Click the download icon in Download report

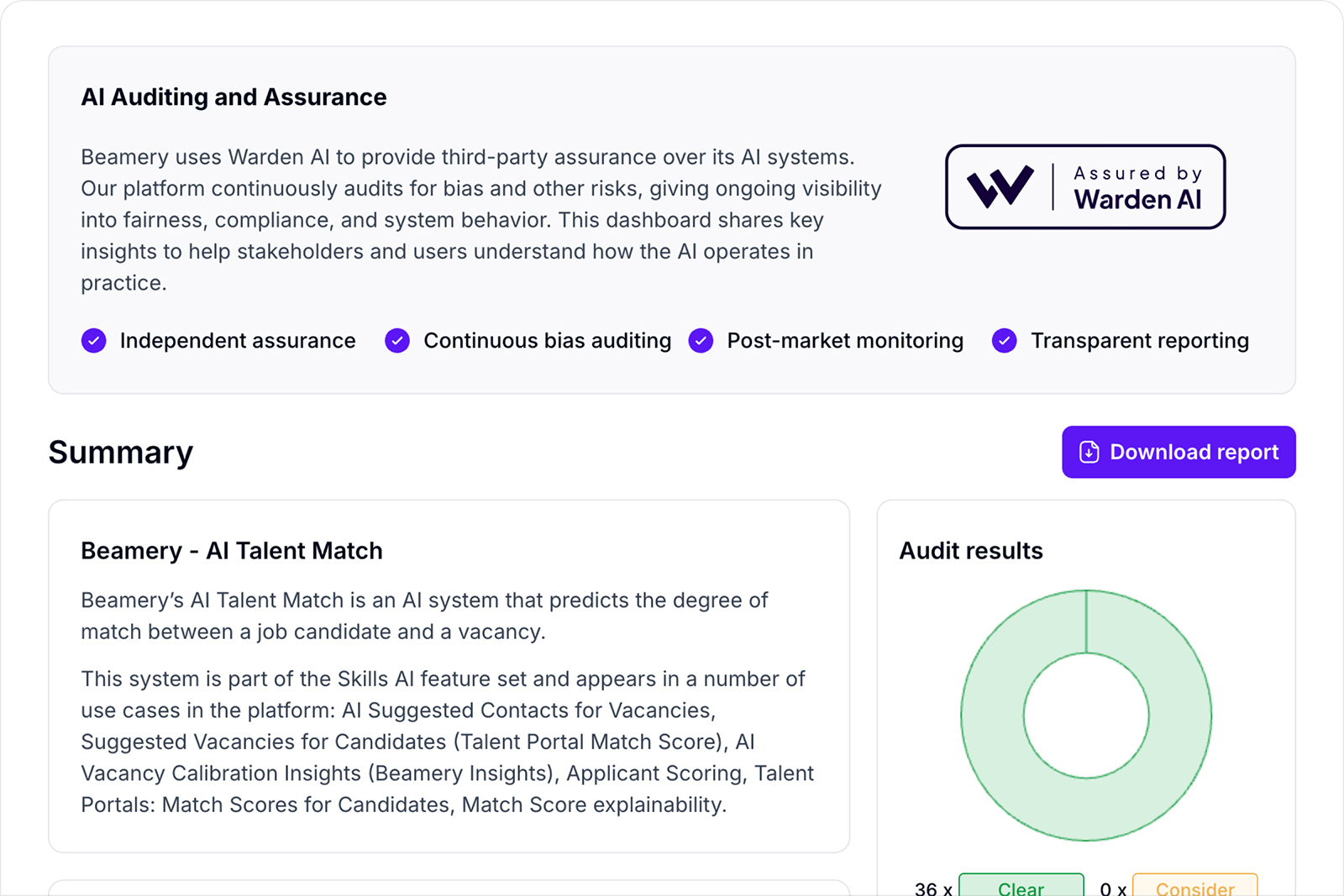tap(1089, 452)
